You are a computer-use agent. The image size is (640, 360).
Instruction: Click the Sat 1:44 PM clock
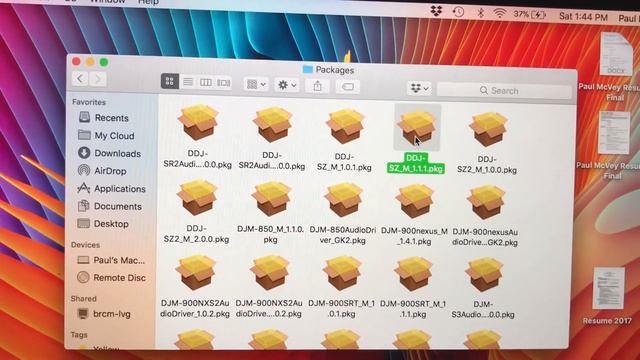[x=583, y=16]
